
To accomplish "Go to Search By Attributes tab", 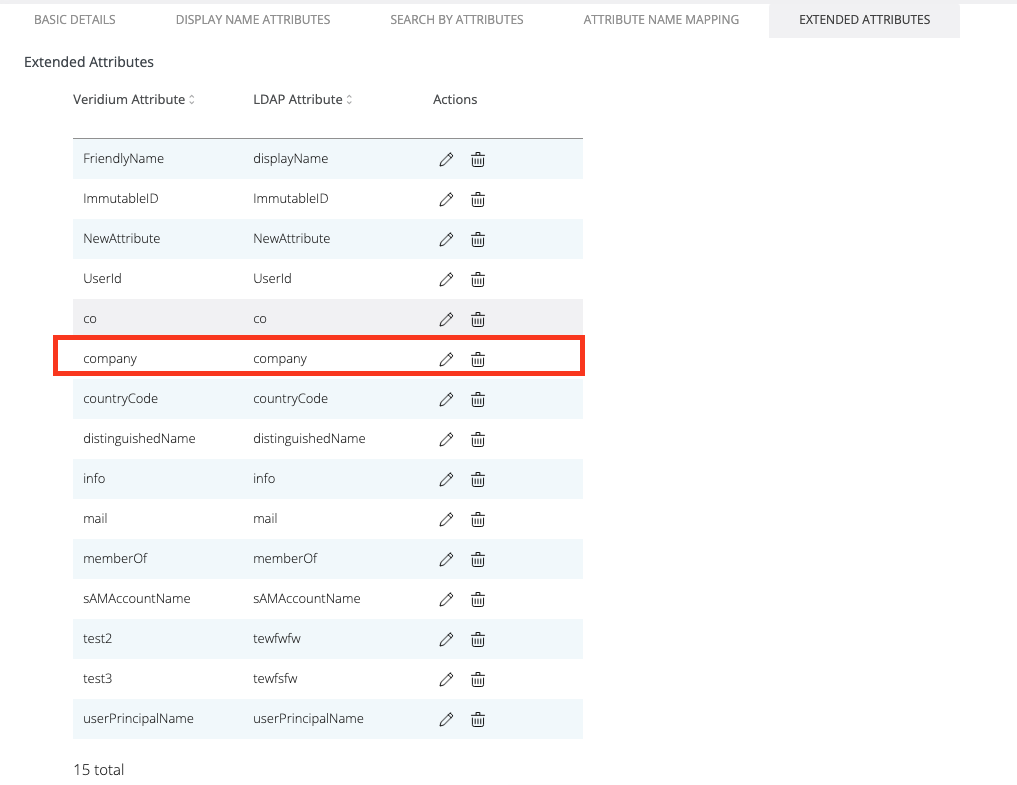I will pos(456,20).
